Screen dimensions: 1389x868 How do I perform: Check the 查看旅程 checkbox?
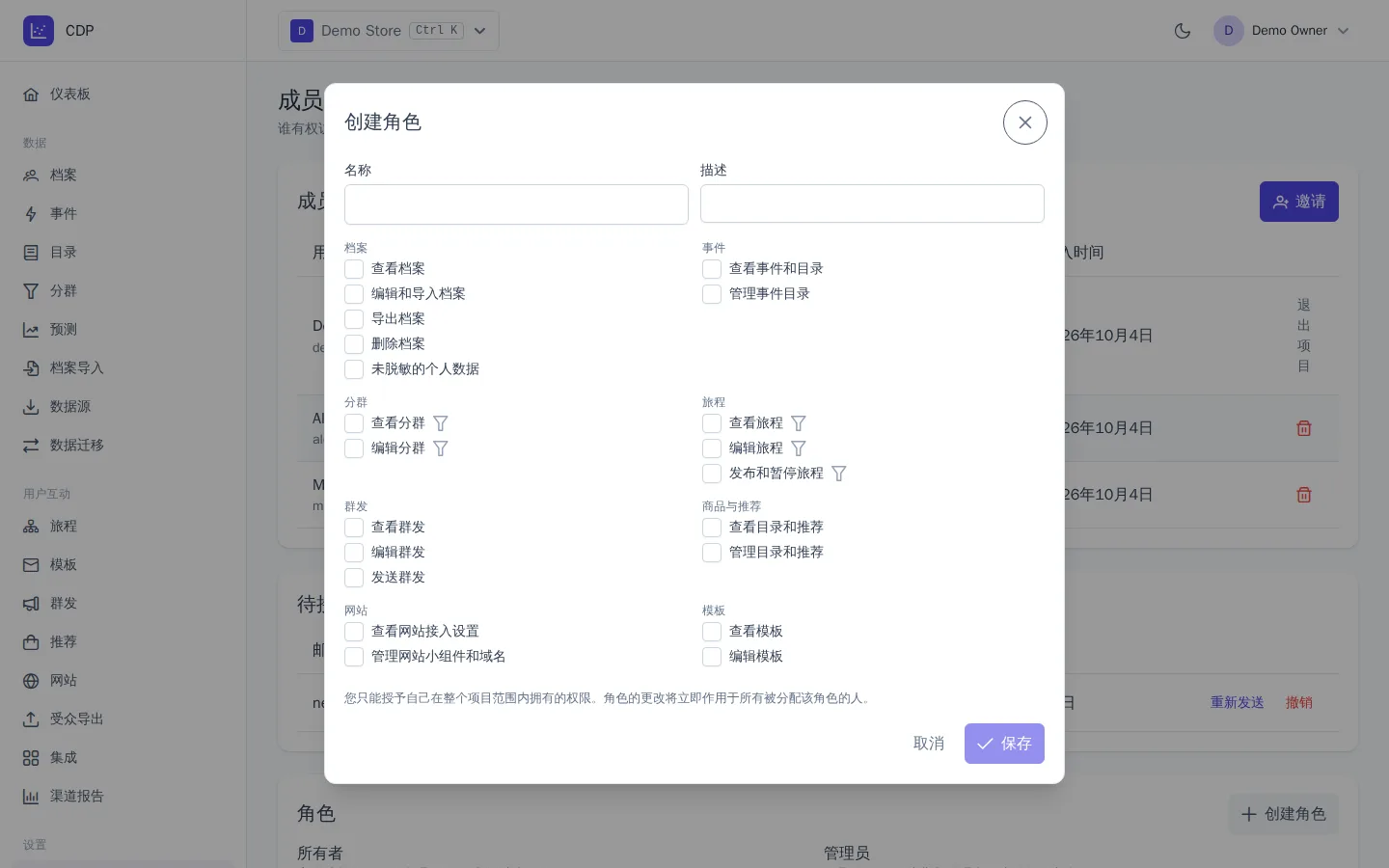coord(712,423)
